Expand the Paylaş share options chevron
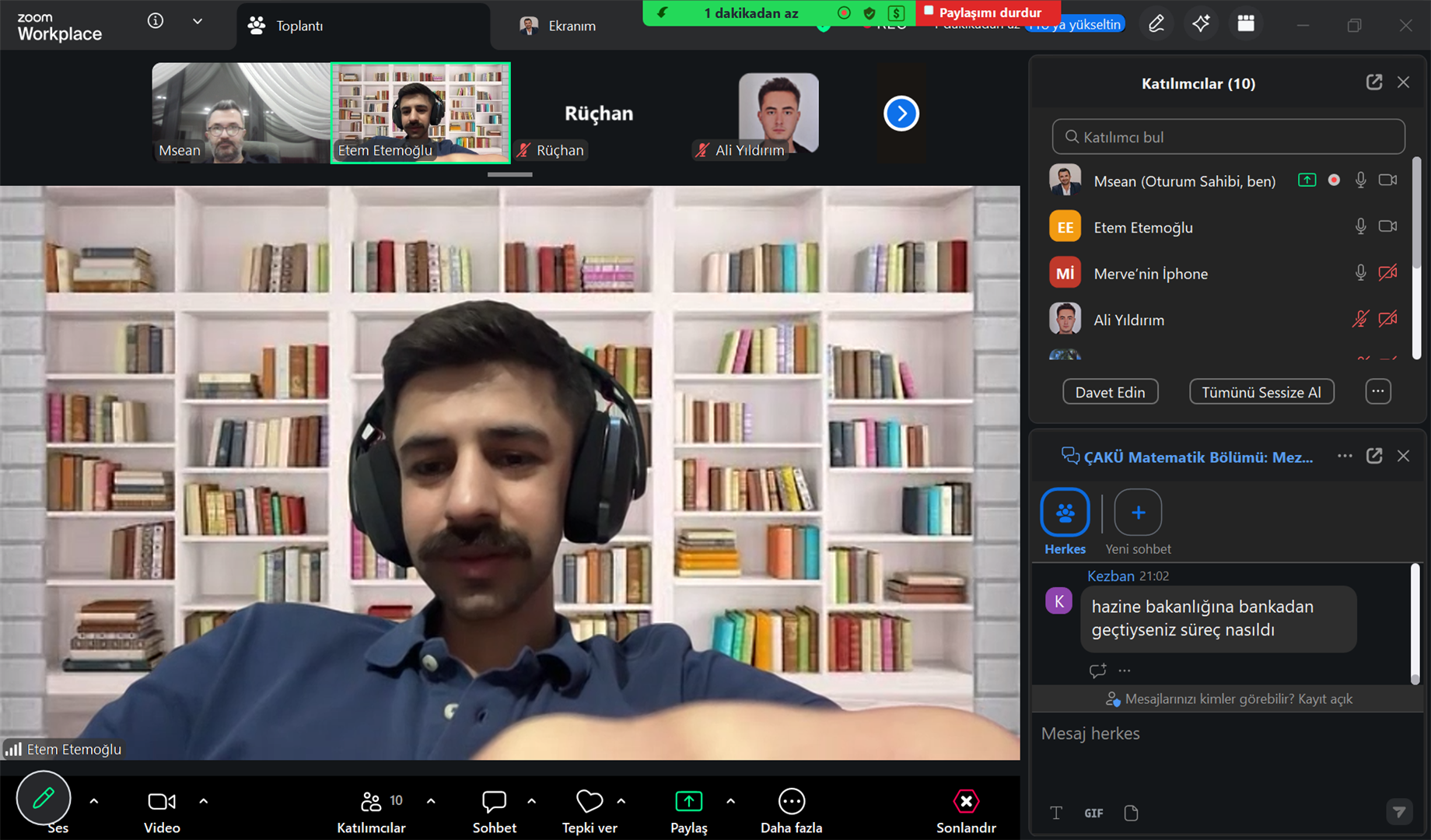Image resolution: width=1431 pixels, height=840 pixels. [x=730, y=800]
